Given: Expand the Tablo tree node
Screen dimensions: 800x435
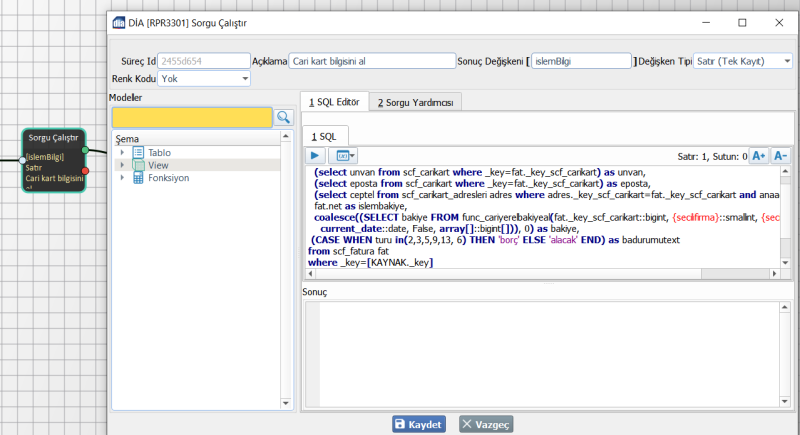Looking at the screenshot, I should [122, 152].
